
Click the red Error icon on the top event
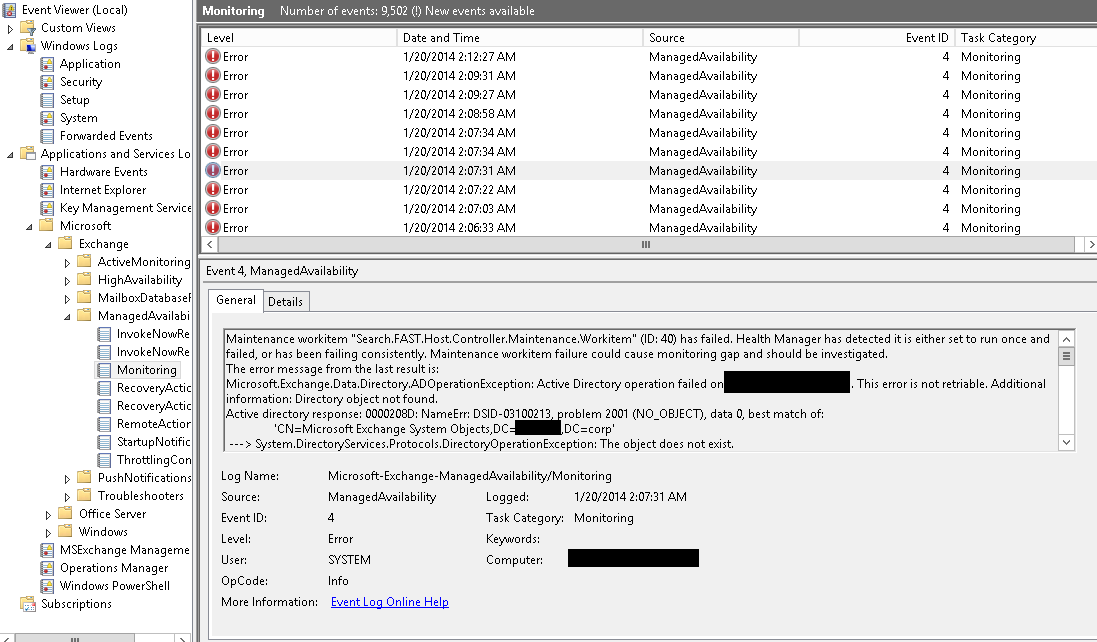pyautogui.click(x=211, y=57)
